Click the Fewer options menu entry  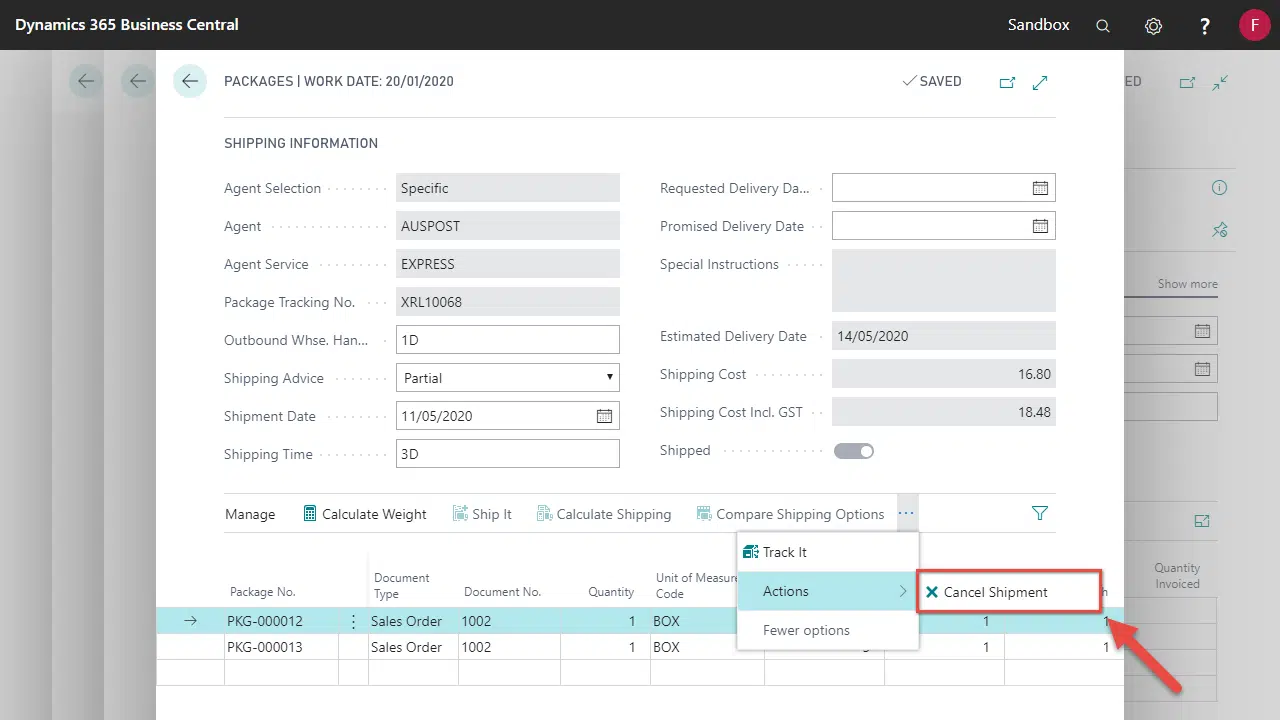click(x=806, y=630)
